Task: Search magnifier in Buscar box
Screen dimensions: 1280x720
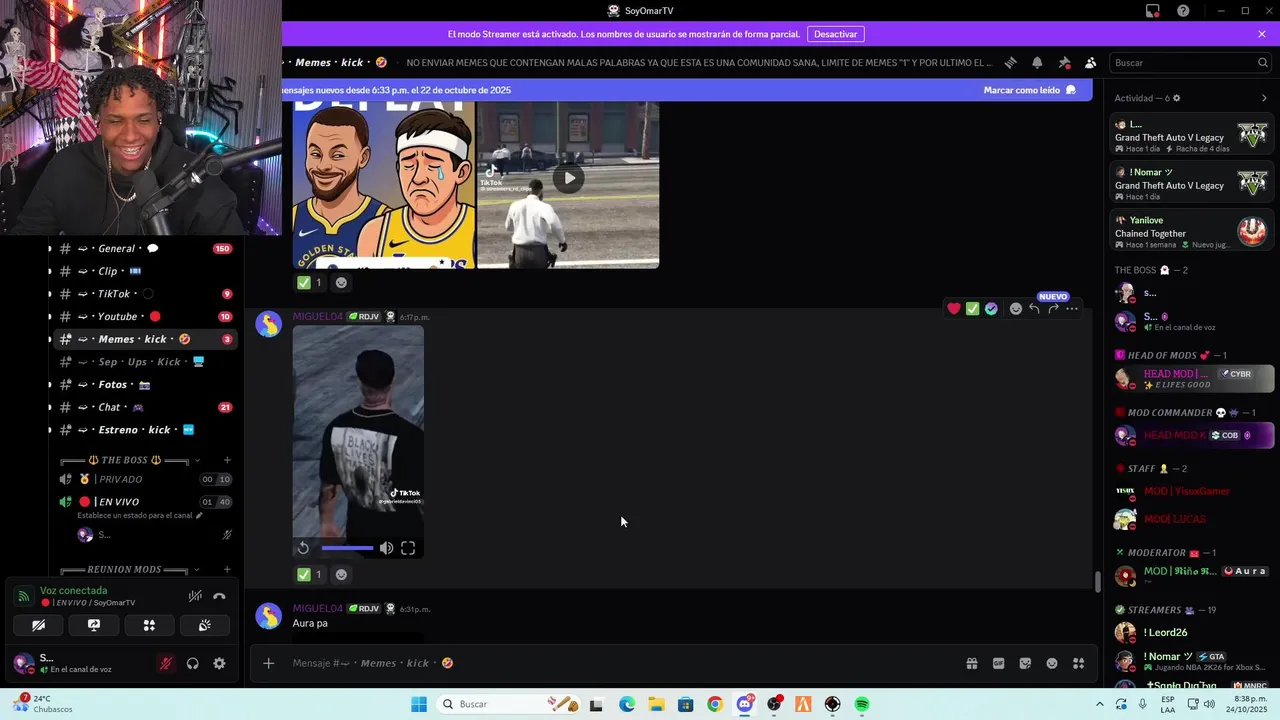Action: (x=1263, y=62)
